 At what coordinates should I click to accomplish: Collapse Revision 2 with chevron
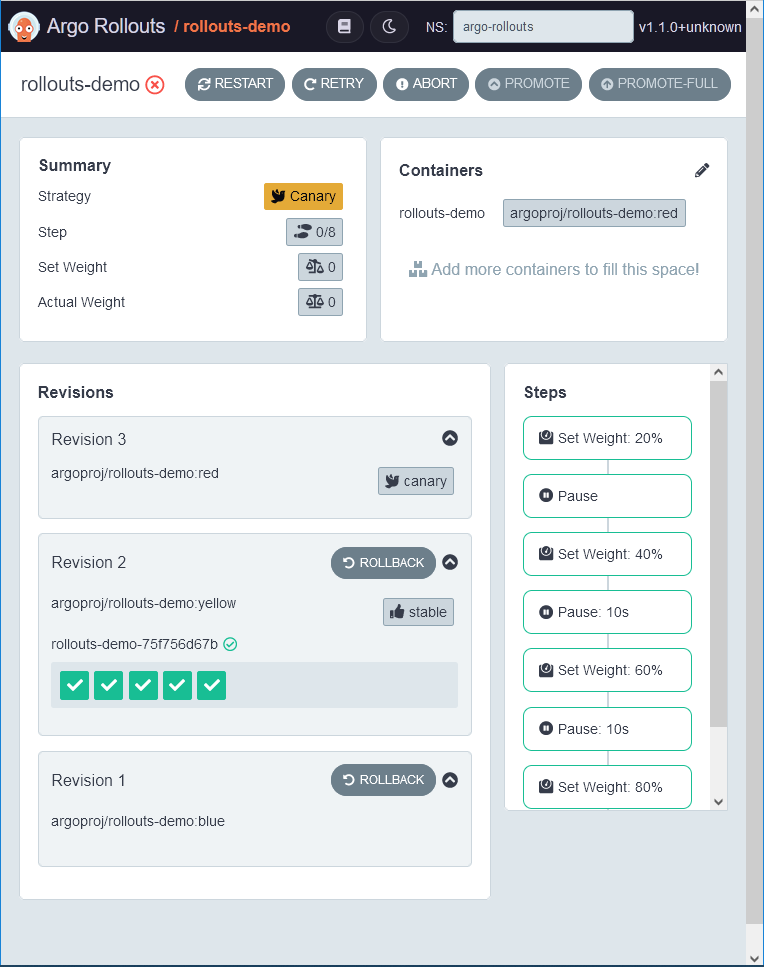pos(450,562)
